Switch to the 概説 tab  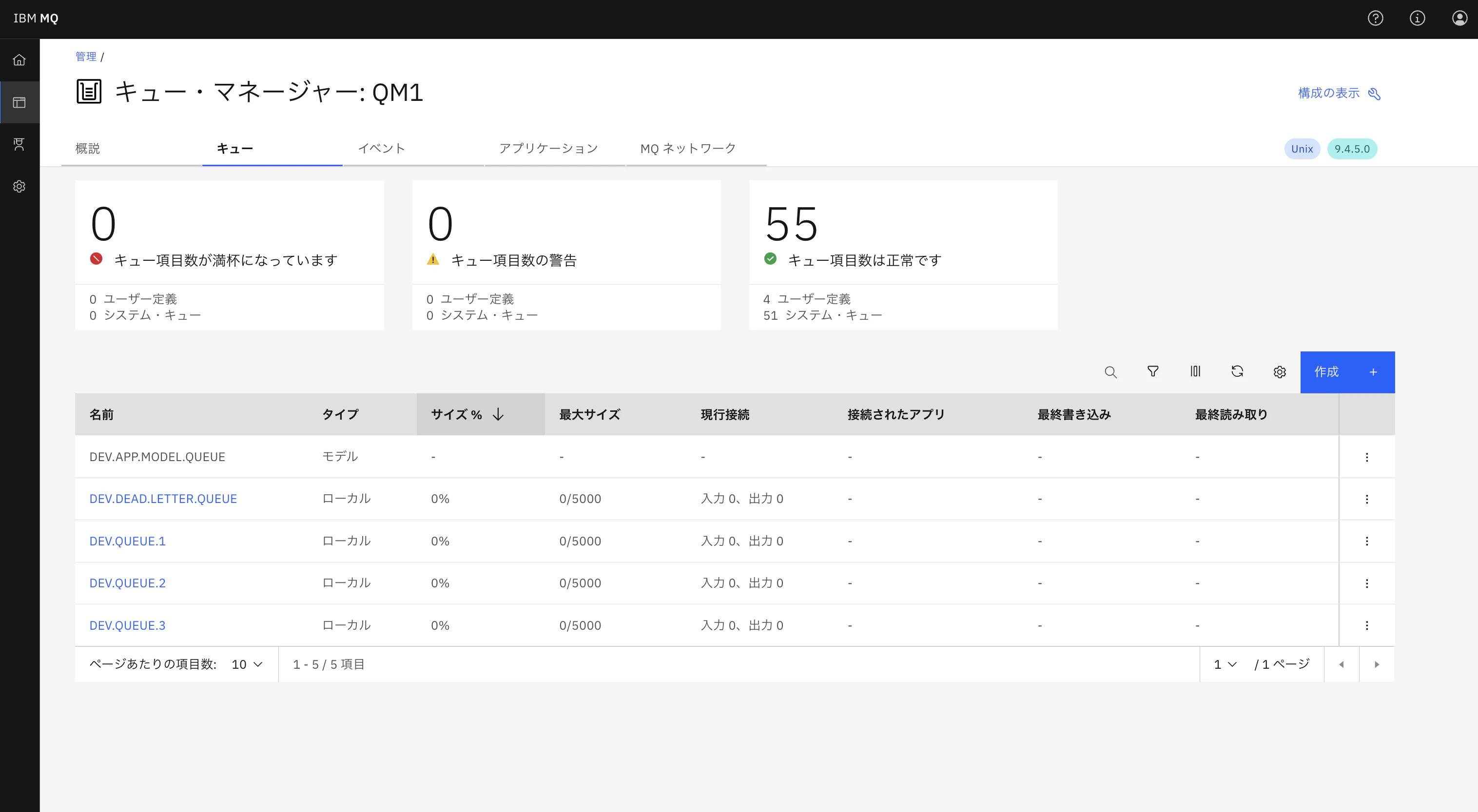click(x=132, y=149)
